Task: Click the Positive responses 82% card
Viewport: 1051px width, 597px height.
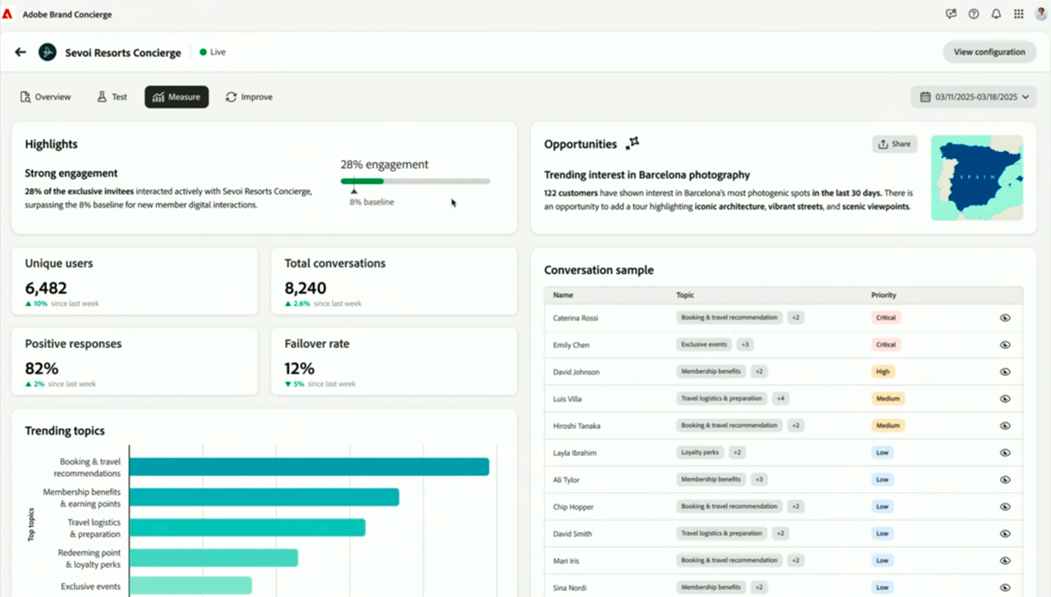Action: (x=134, y=361)
